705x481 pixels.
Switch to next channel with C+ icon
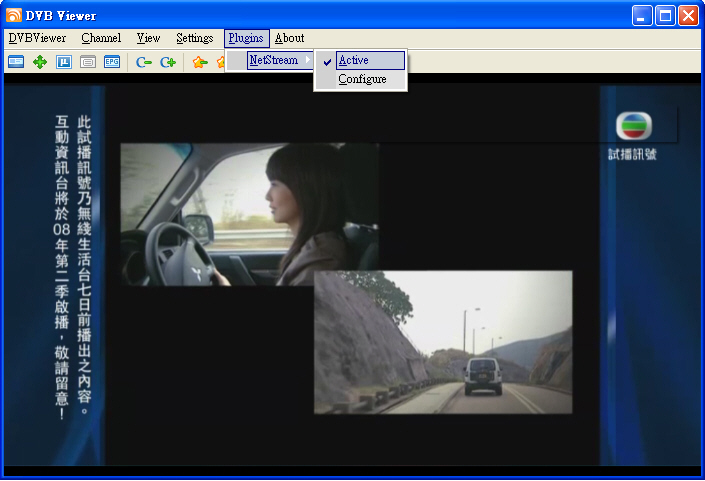(x=168, y=62)
